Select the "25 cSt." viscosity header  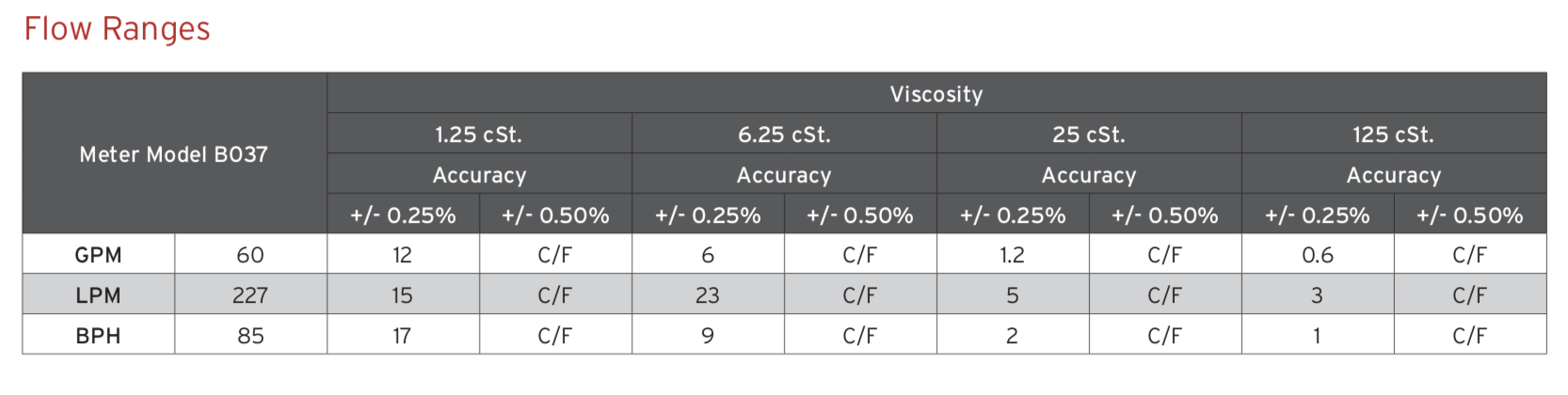[1089, 134]
